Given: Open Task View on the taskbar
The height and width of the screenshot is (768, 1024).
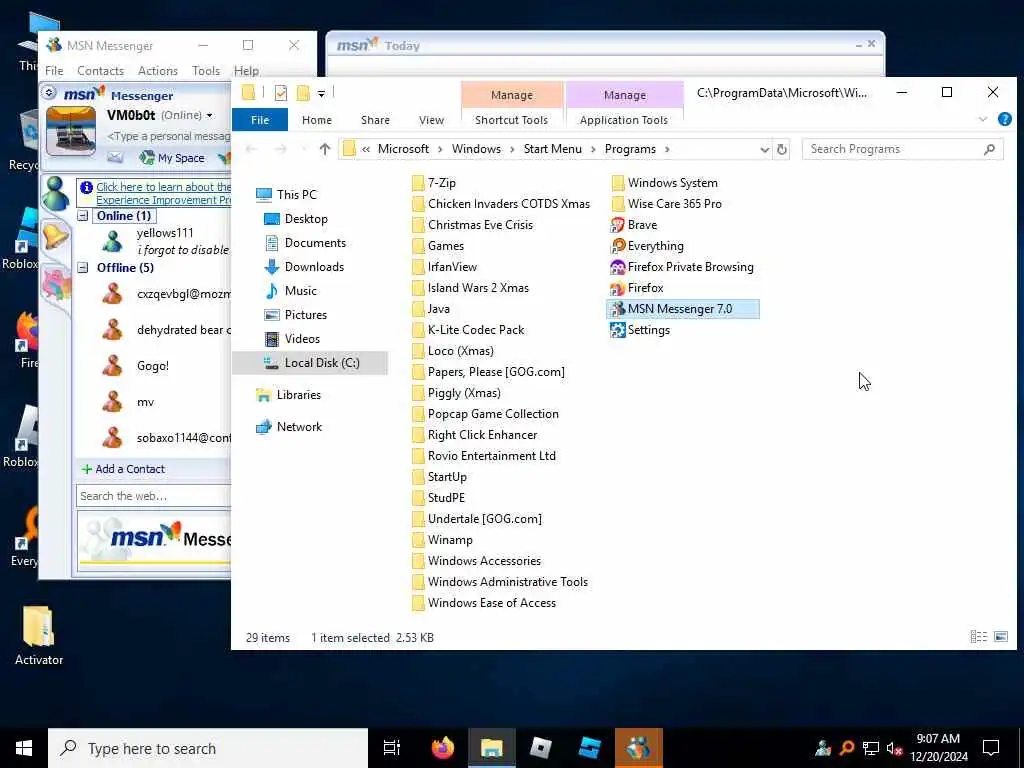Looking at the screenshot, I should pos(392,748).
